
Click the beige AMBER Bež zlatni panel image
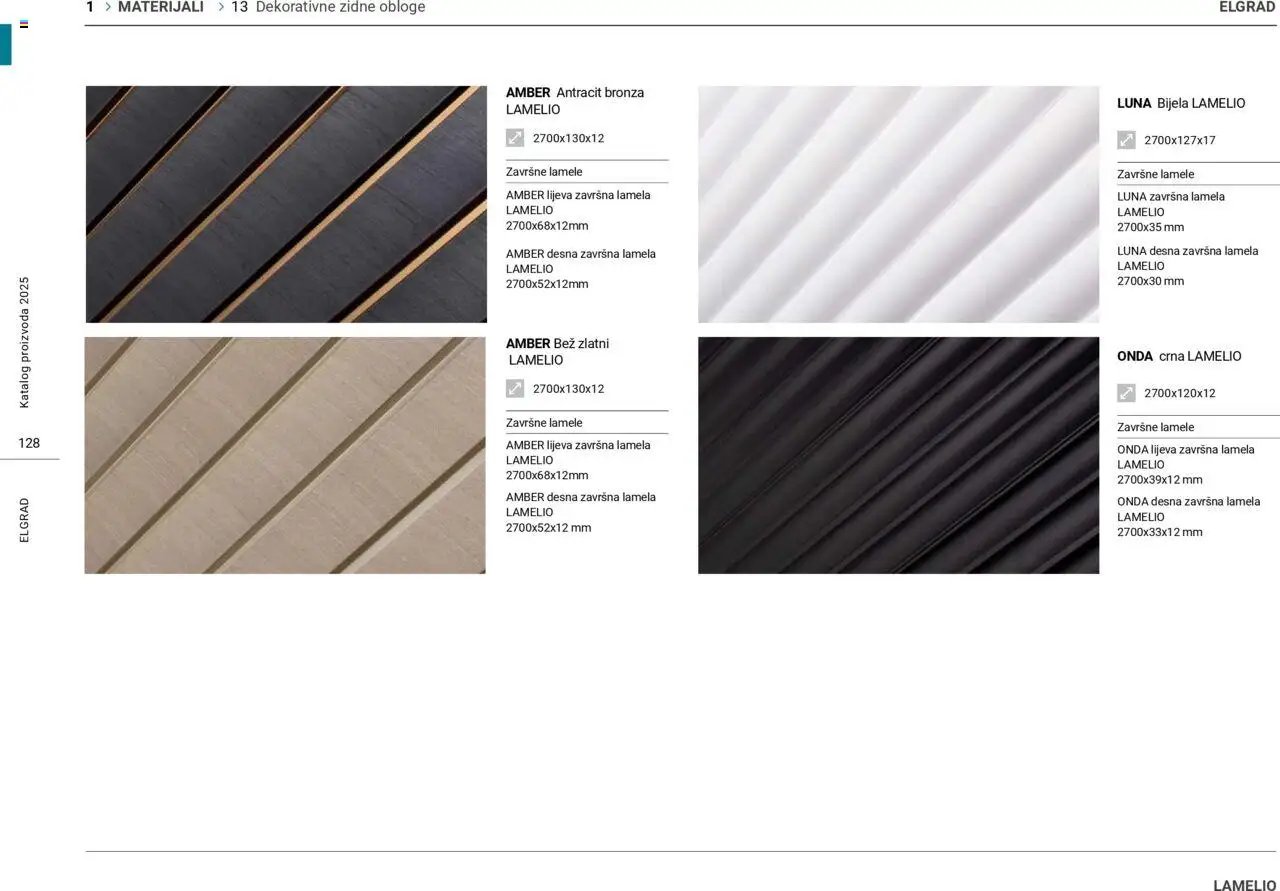pos(285,456)
